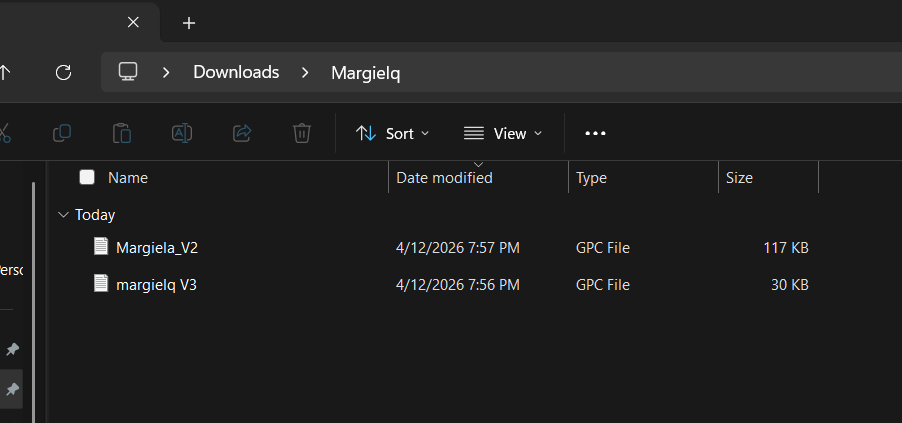Go to Downloads in breadcrumb
Screen dimensions: 902x423
click(236, 72)
